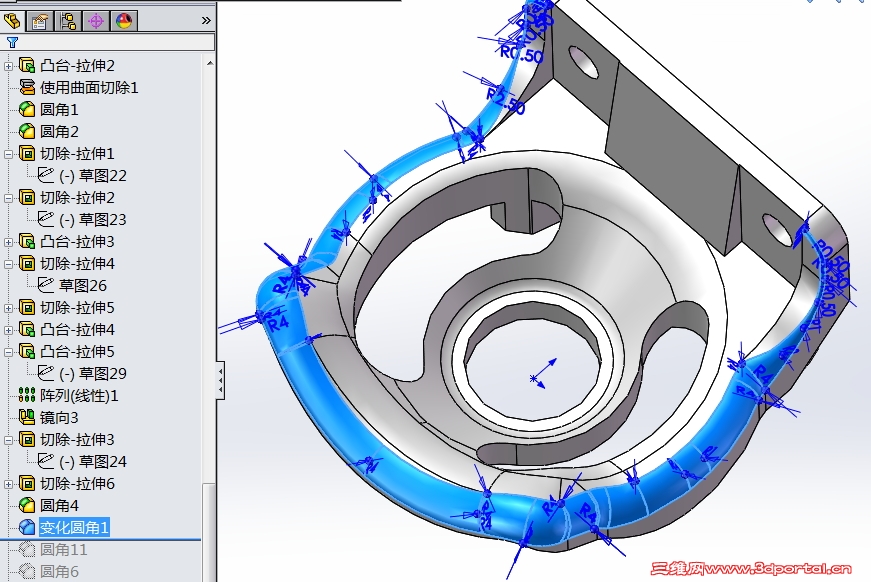Select the 使用曲面切除1 feature icon
The width and height of the screenshot is (871, 582).
click(x=27, y=87)
